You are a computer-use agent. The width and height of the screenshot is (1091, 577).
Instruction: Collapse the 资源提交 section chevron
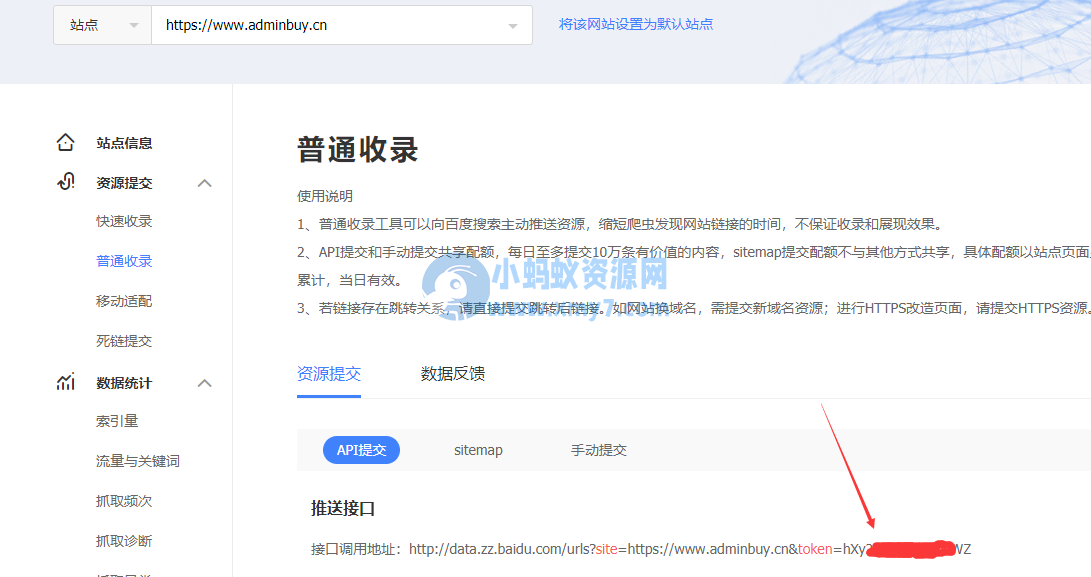click(x=204, y=183)
